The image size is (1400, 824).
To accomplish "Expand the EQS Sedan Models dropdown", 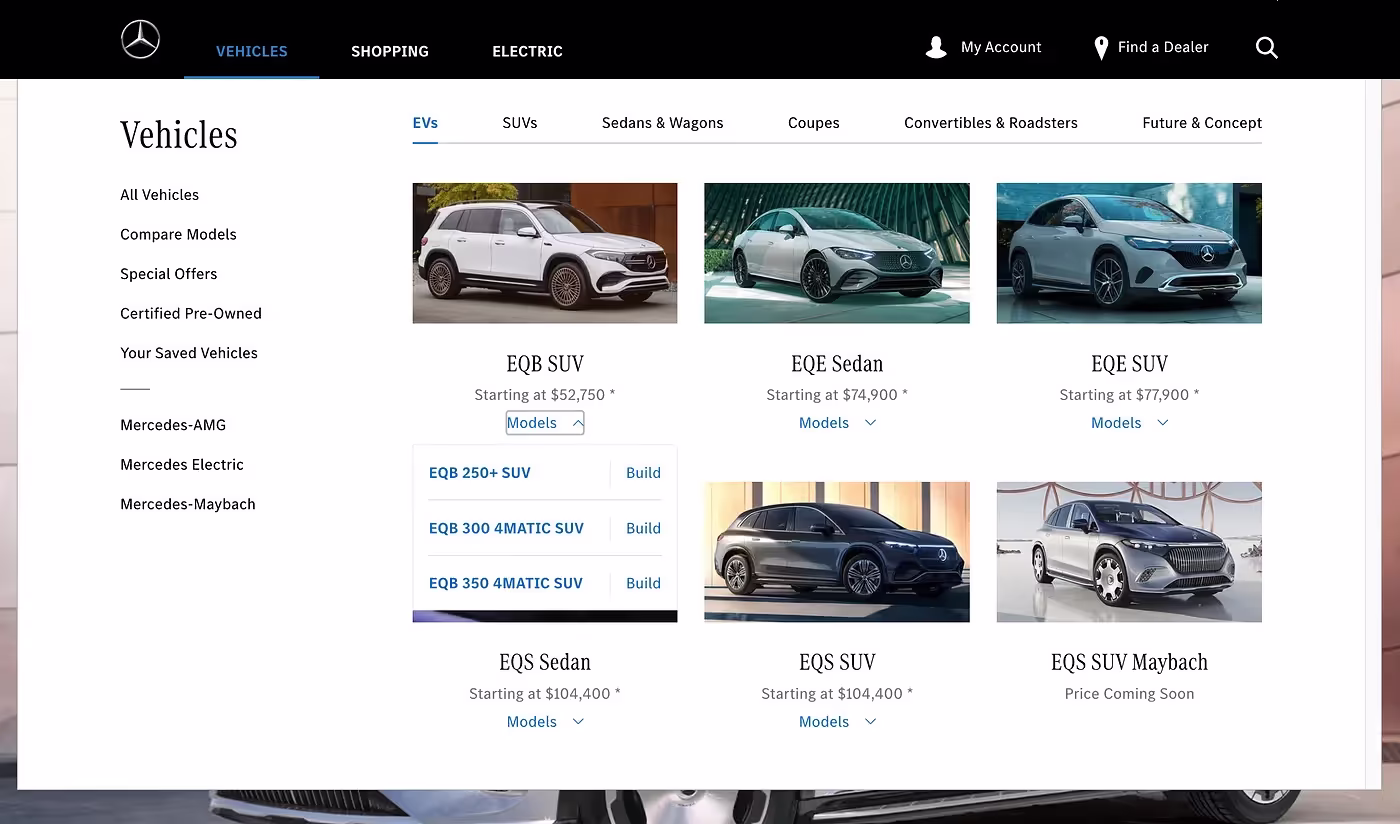I will click(544, 722).
